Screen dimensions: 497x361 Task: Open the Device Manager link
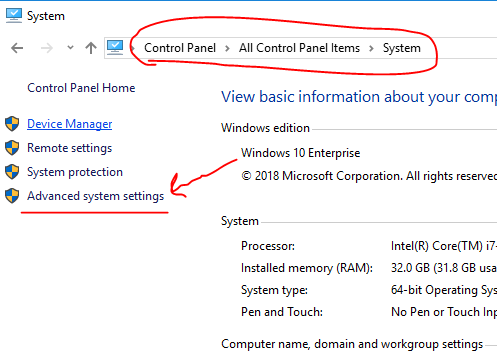click(x=70, y=124)
